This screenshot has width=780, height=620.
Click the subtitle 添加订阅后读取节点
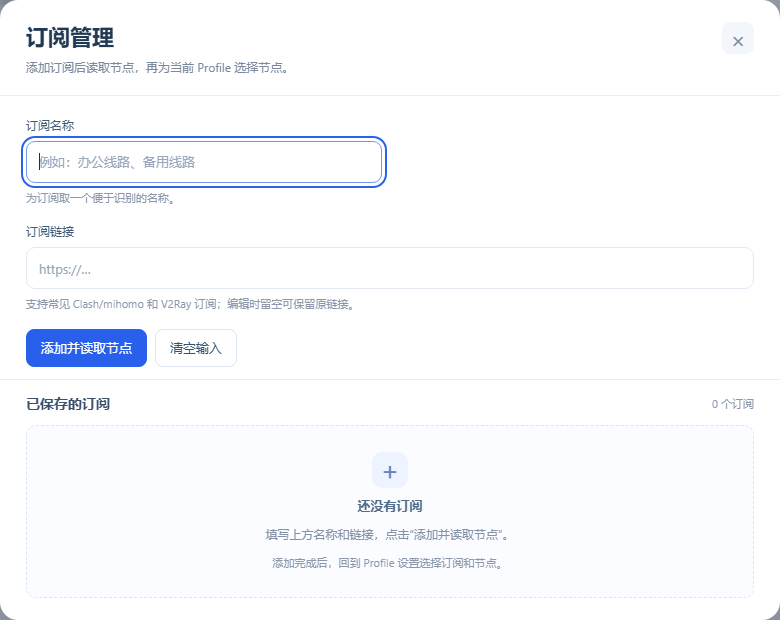157,68
